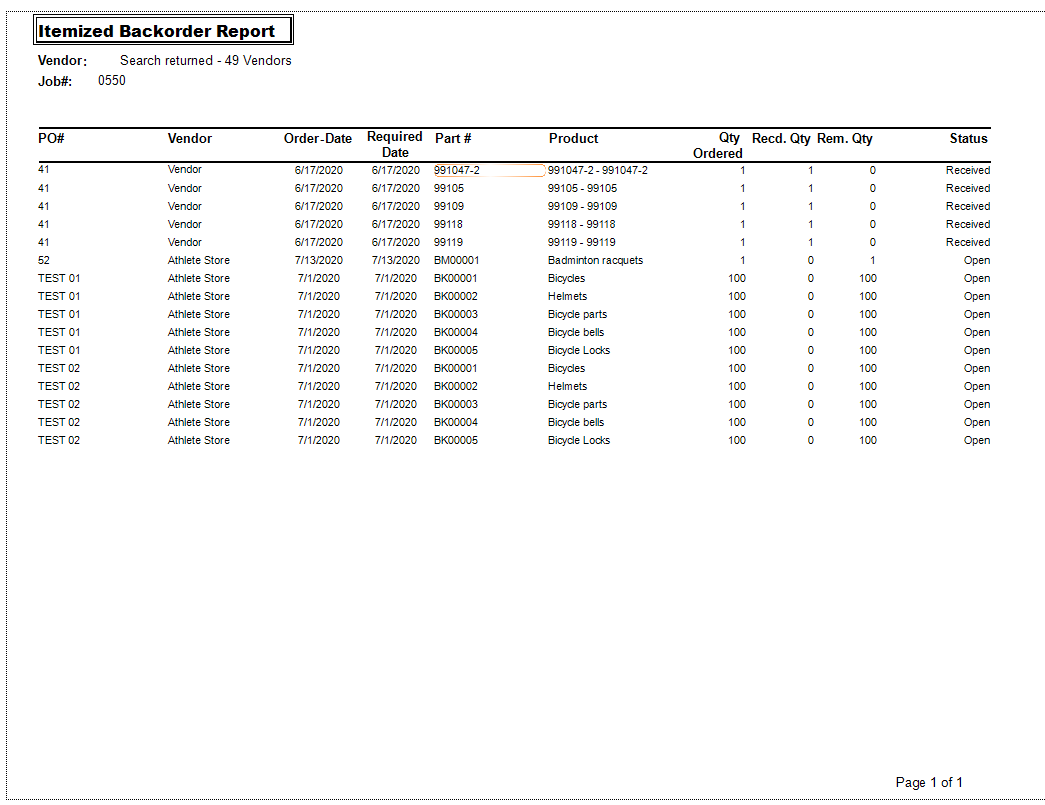The height and width of the screenshot is (805, 1045).
Task: Click the Status column header
Action: (x=968, y=139)
